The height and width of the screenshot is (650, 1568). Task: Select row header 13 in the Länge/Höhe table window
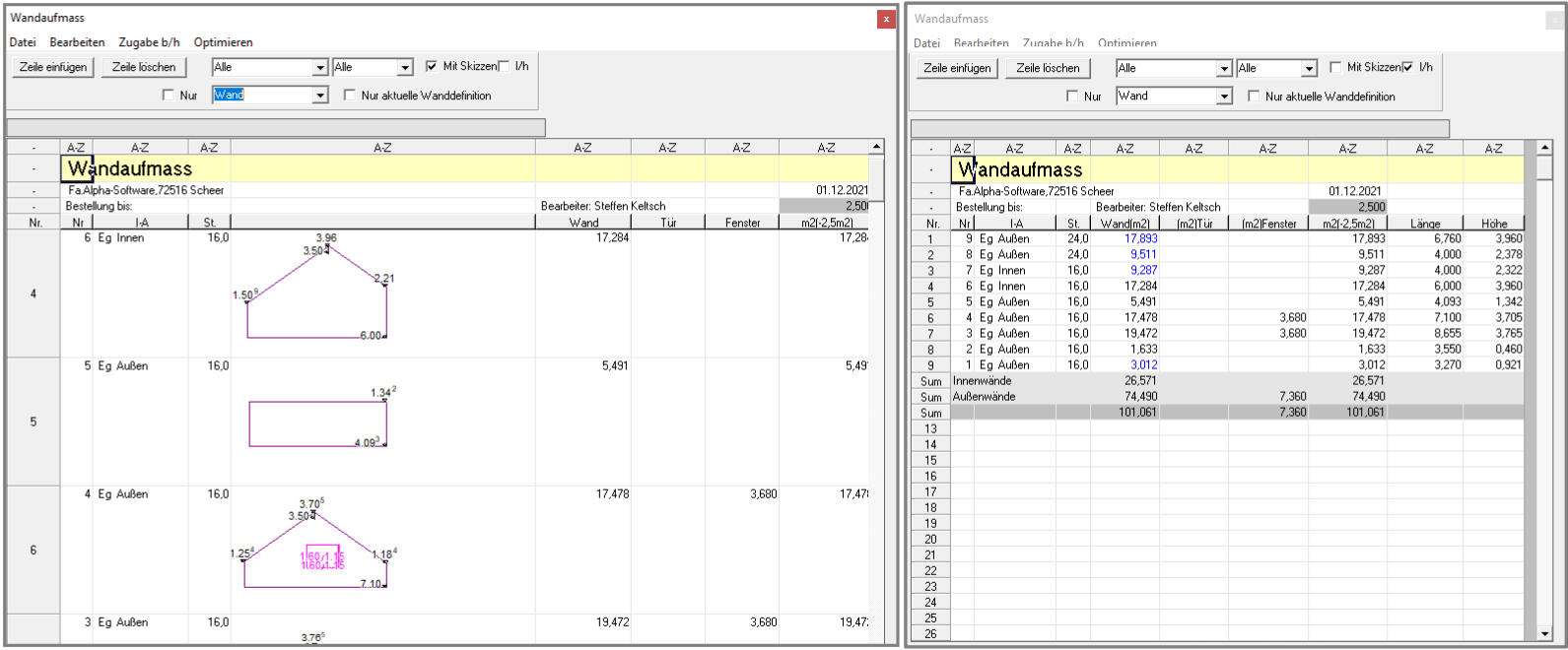pos(930,428)
